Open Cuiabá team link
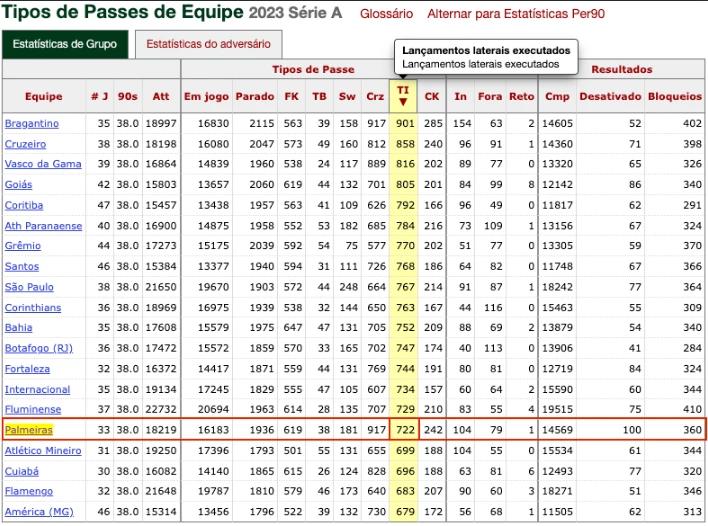 click(21, 471)
